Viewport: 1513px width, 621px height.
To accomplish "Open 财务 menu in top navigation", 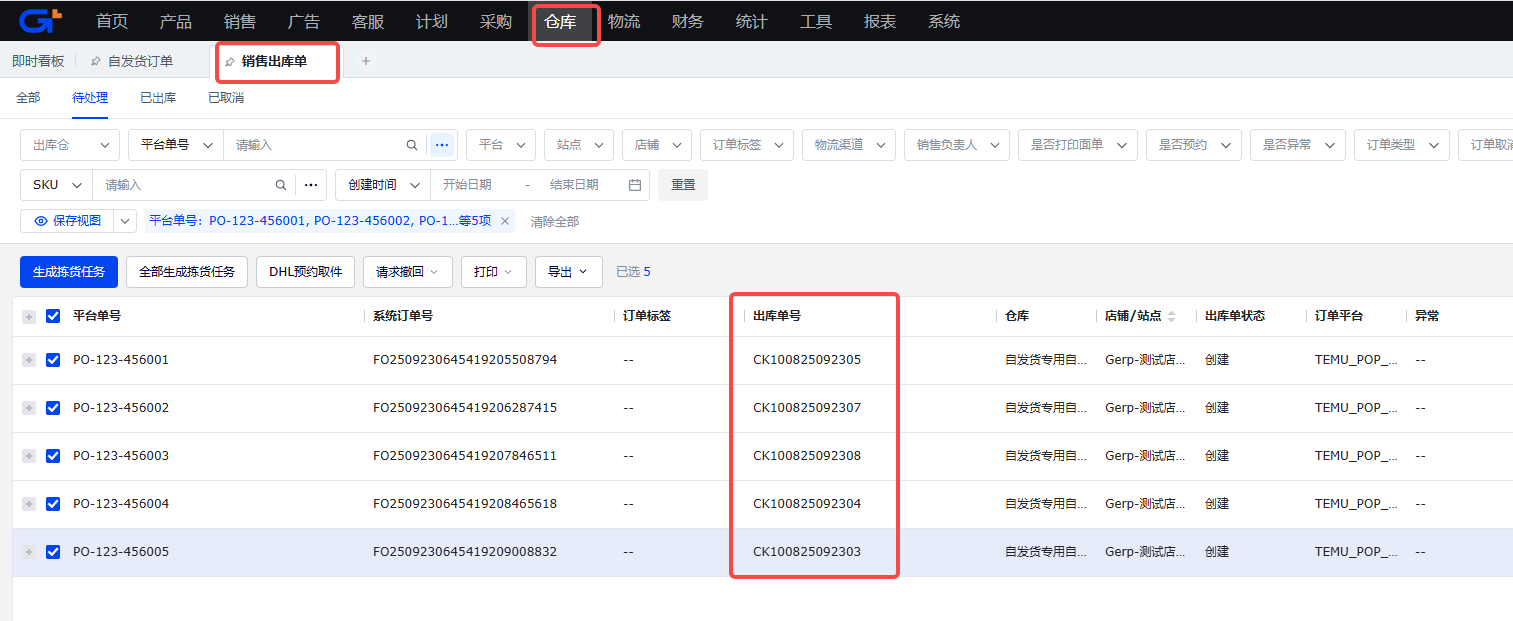I will (688, 21).
